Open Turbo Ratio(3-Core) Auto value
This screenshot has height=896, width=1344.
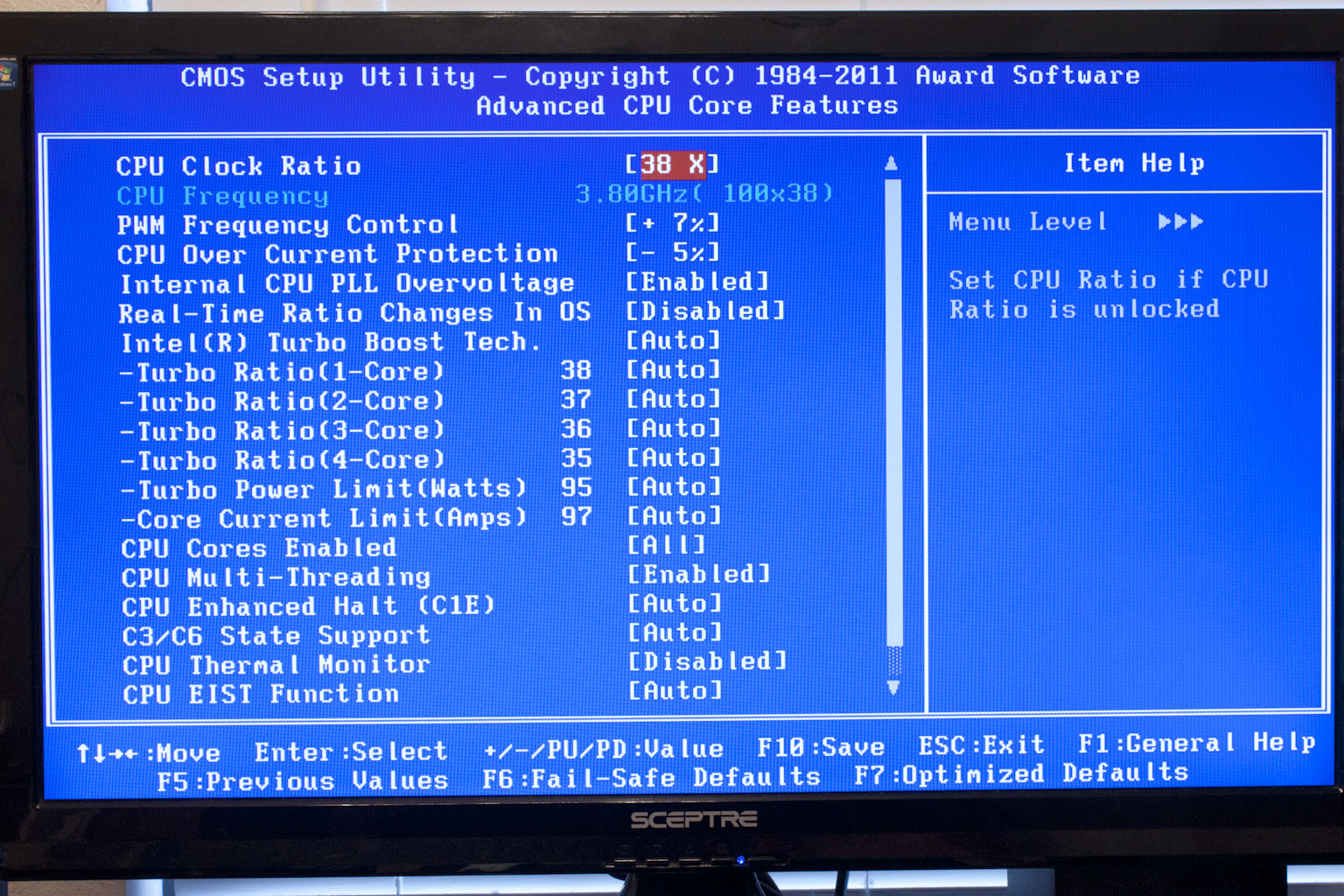coord(673,428)
